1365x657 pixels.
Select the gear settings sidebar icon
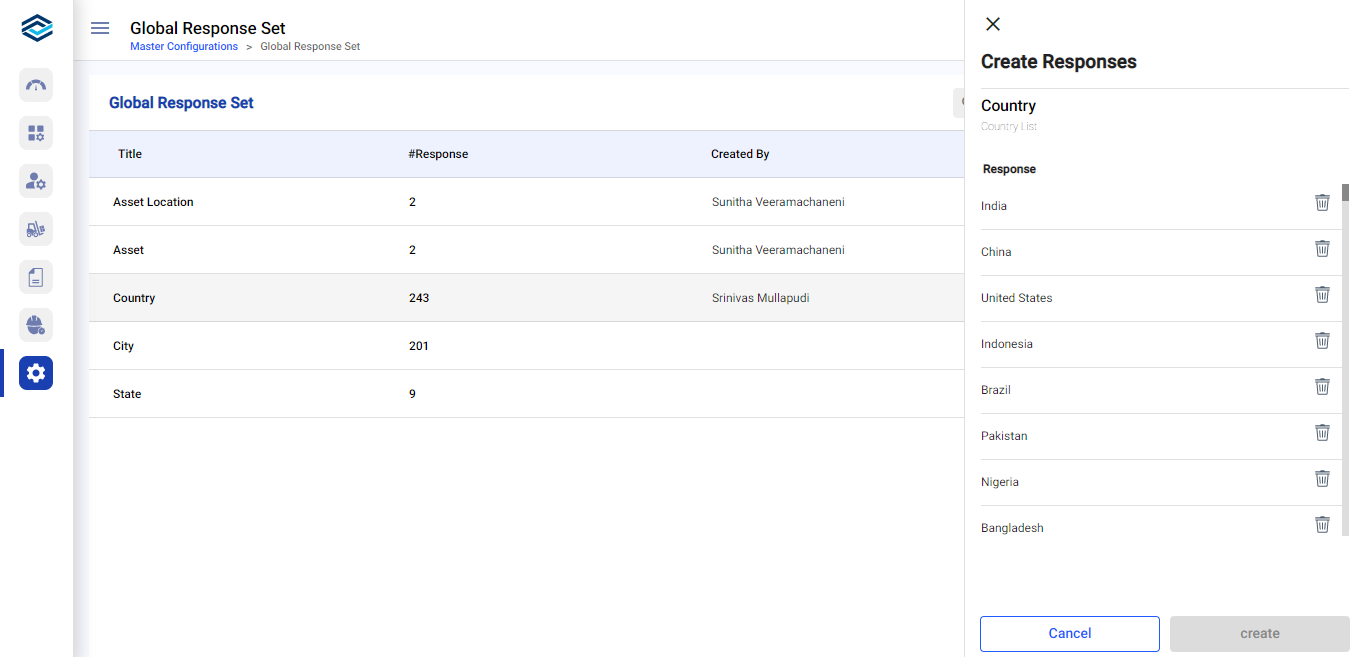(36, 373)
